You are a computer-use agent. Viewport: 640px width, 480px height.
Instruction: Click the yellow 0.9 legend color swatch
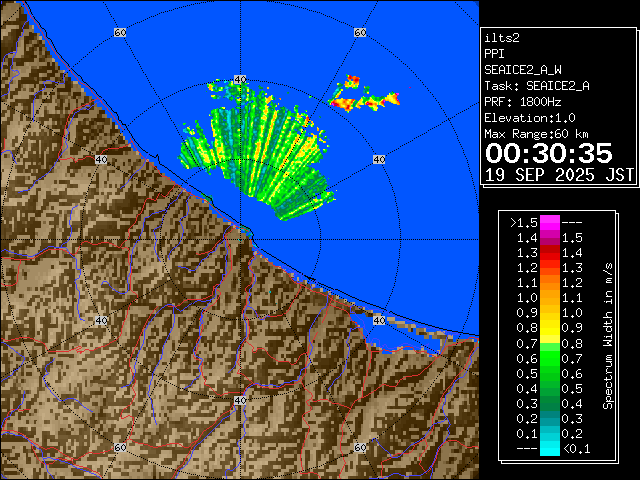[549, 327]
